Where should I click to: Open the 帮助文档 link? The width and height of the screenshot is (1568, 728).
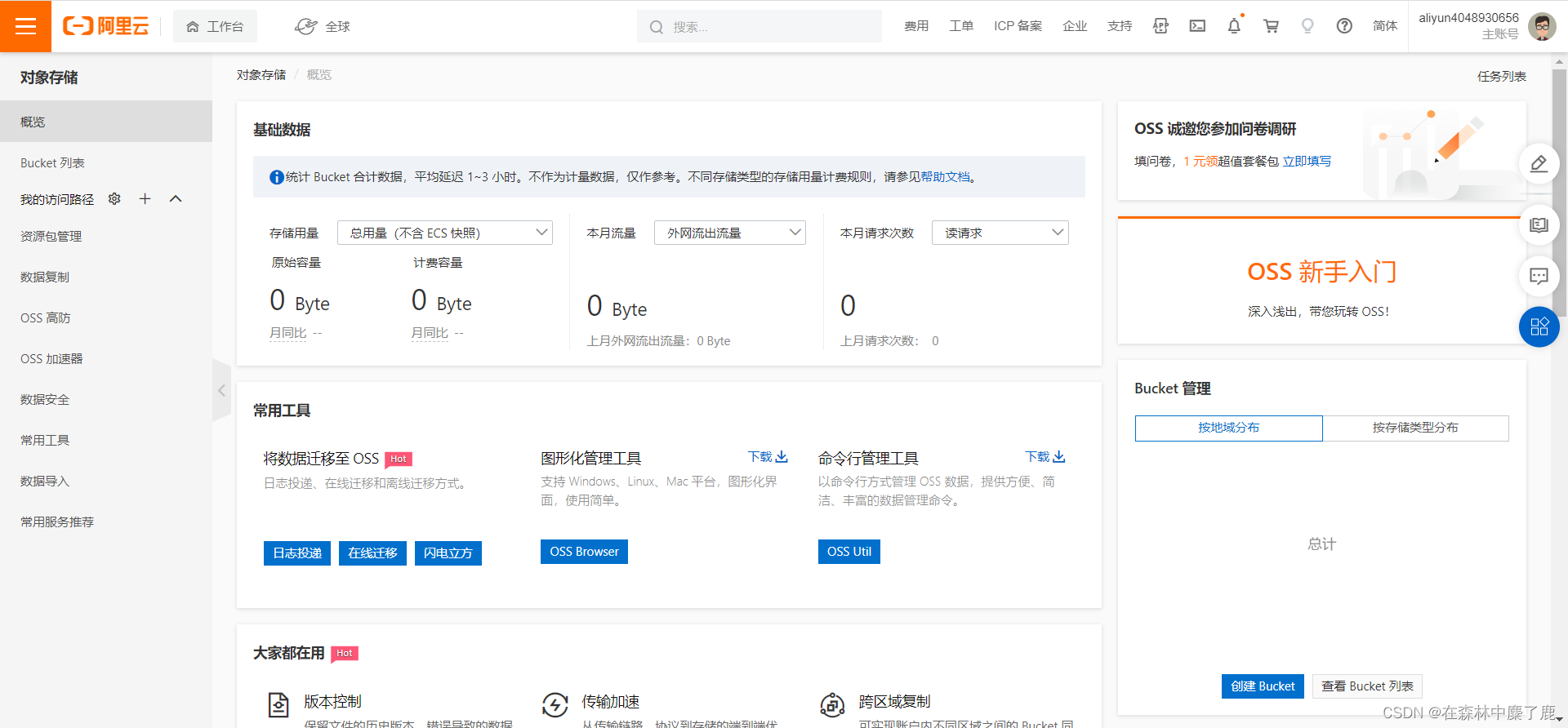pos(945,177)
